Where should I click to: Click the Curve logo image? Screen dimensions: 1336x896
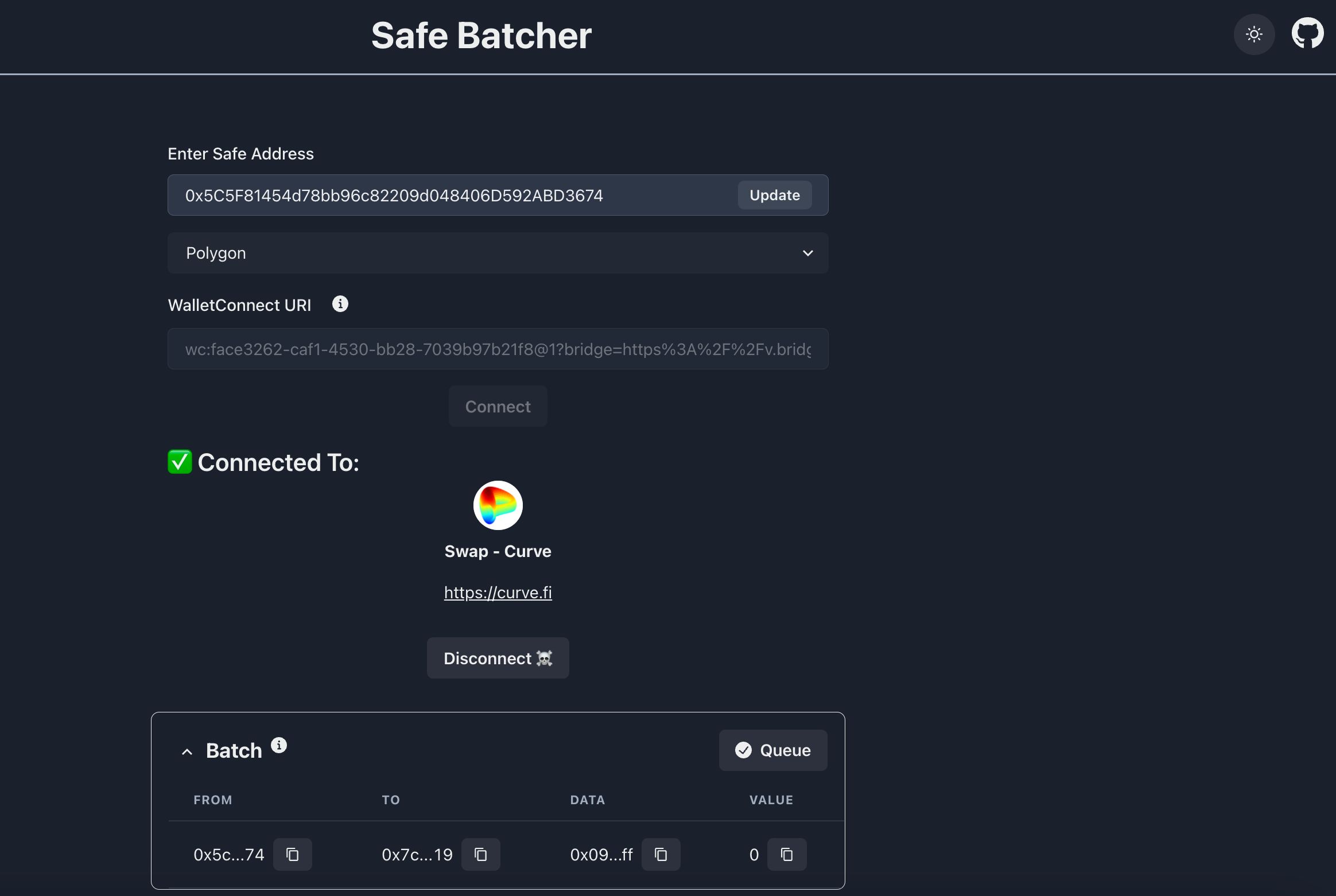(498, 505)
